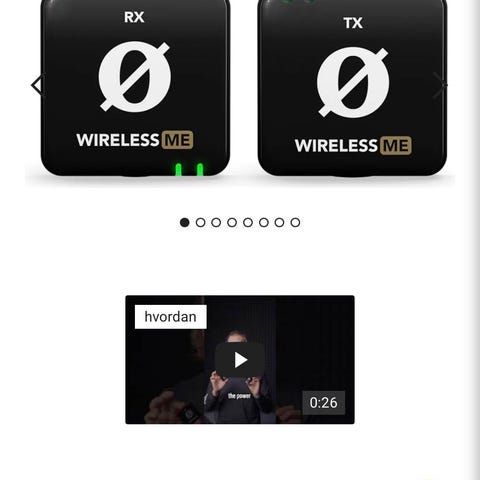Go to the sixth carousel dot
The image size is (480, 480).
click(x=264, y=222)
